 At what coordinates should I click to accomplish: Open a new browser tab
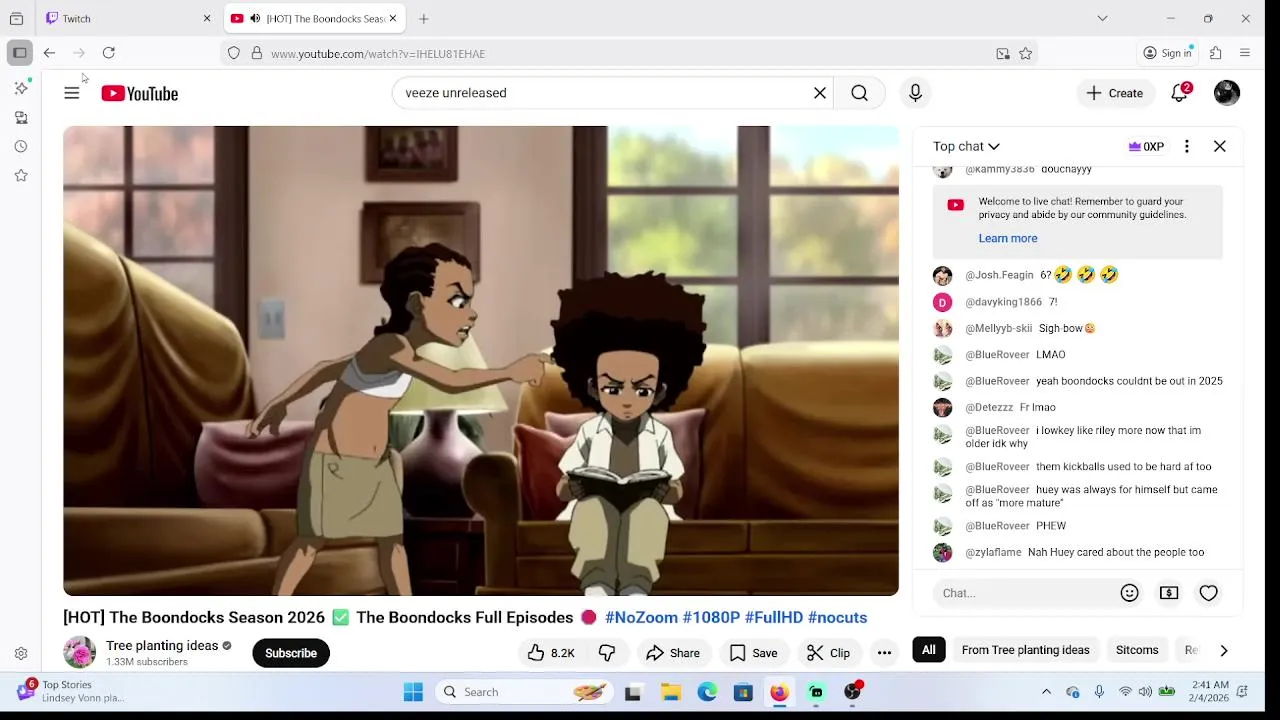[x=424, y=18]
